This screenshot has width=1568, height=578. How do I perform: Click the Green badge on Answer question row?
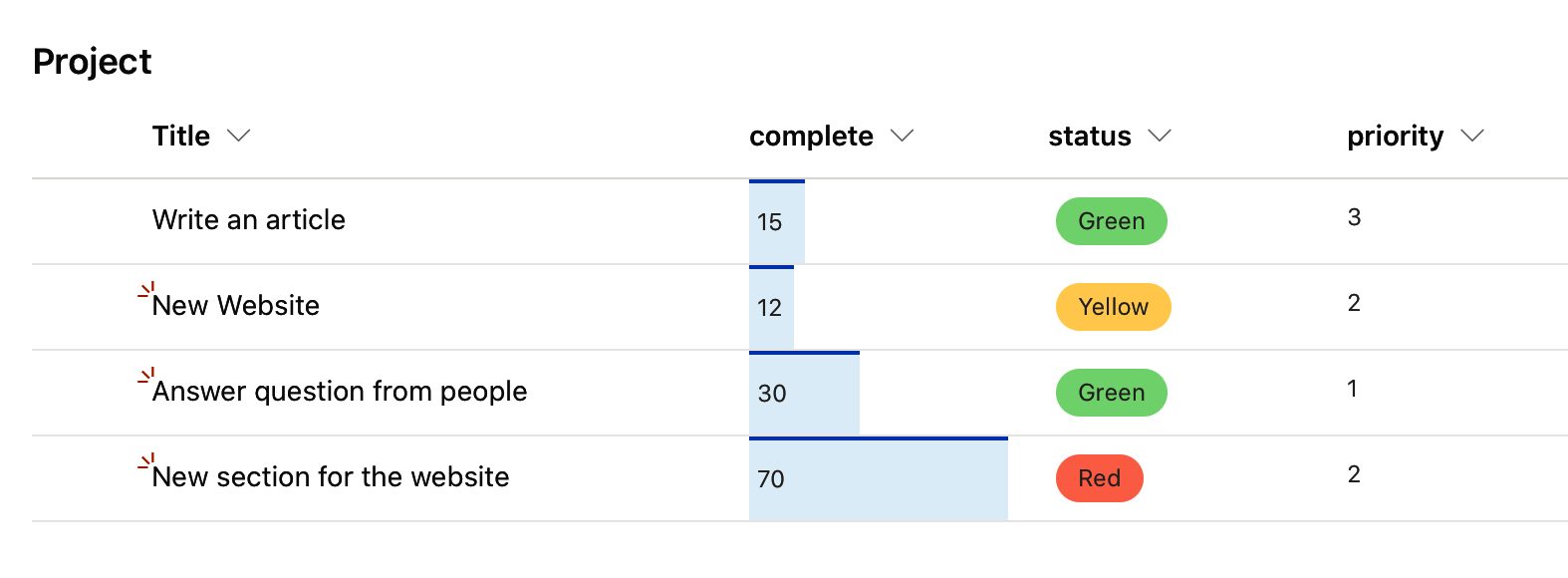(x=1111, y=392)
